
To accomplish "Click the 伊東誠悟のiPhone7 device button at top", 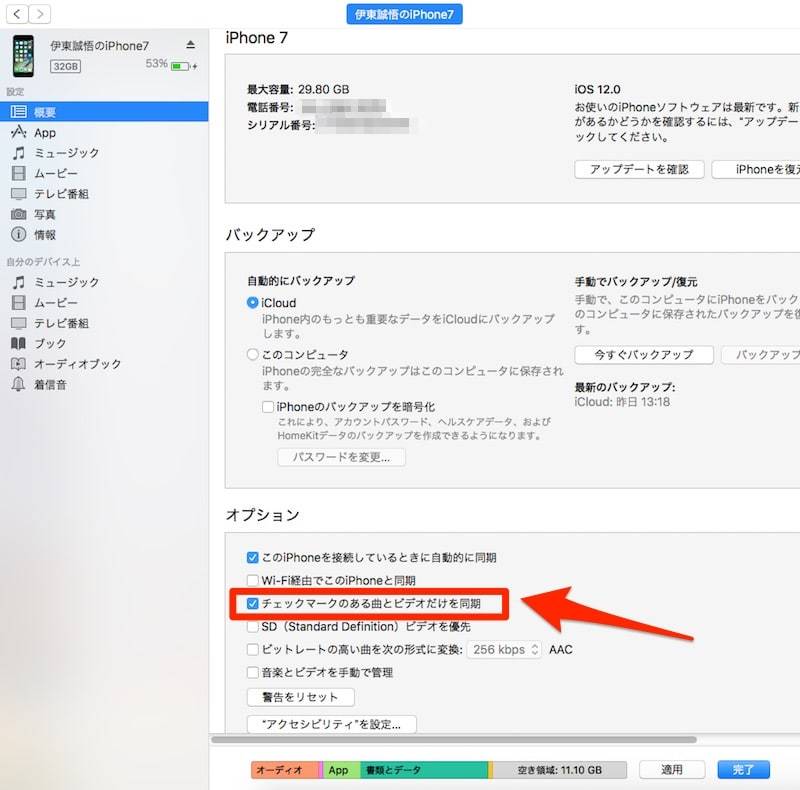I will coord(404,14).
